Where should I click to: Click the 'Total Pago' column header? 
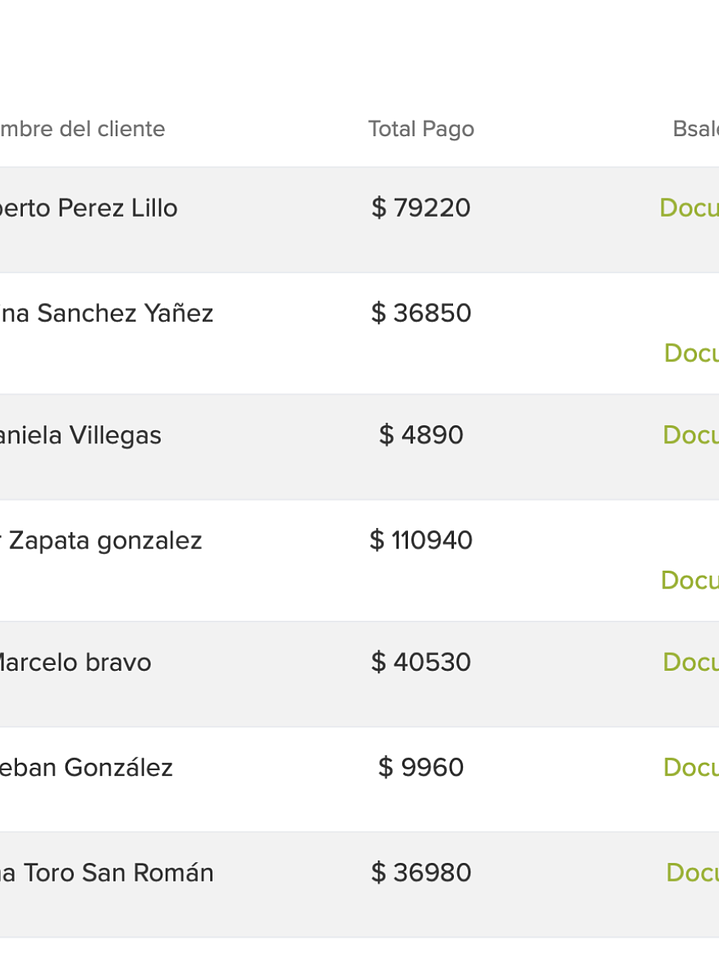point(420,129)
